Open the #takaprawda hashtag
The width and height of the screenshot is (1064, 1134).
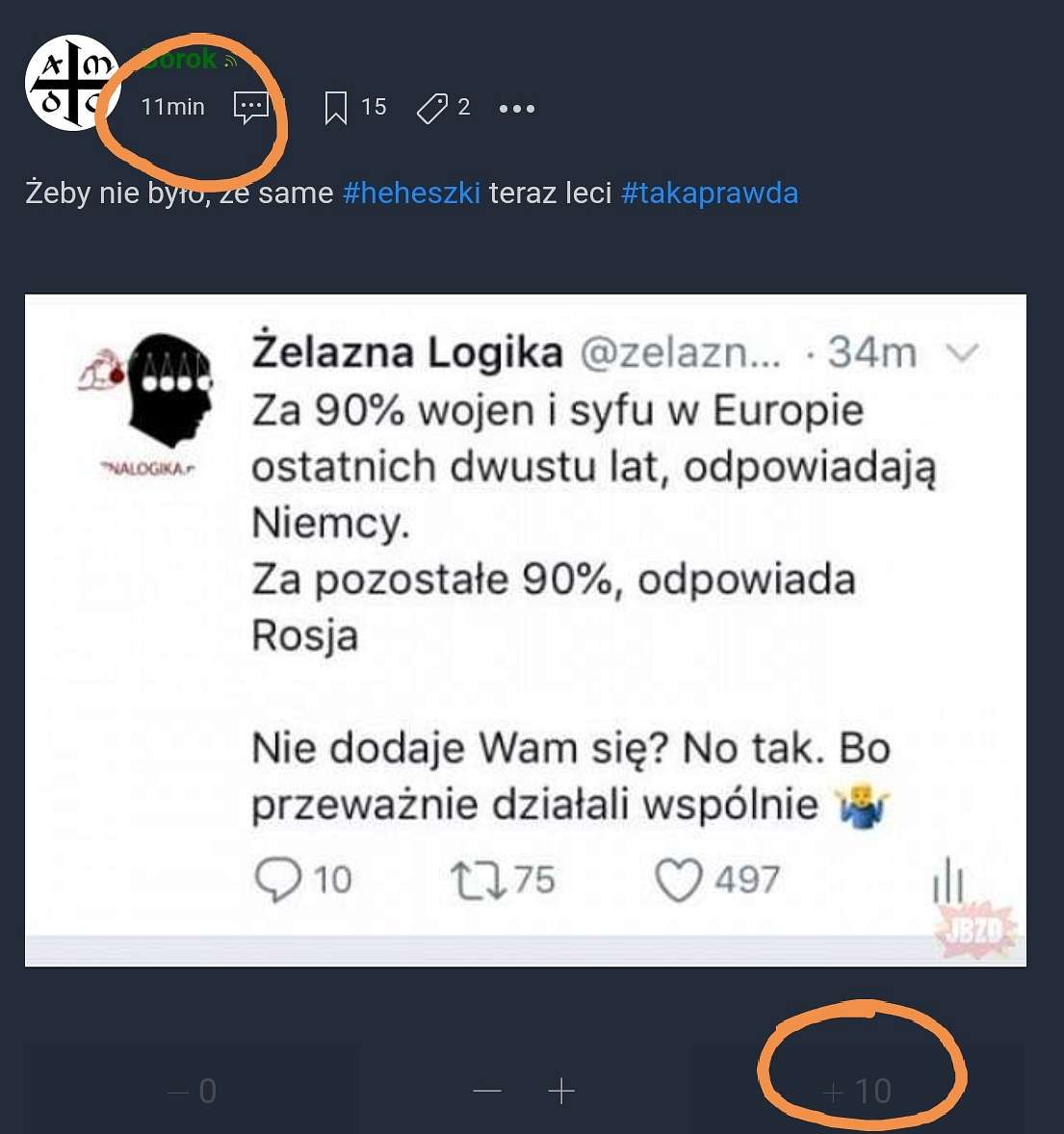pos(710,193)
